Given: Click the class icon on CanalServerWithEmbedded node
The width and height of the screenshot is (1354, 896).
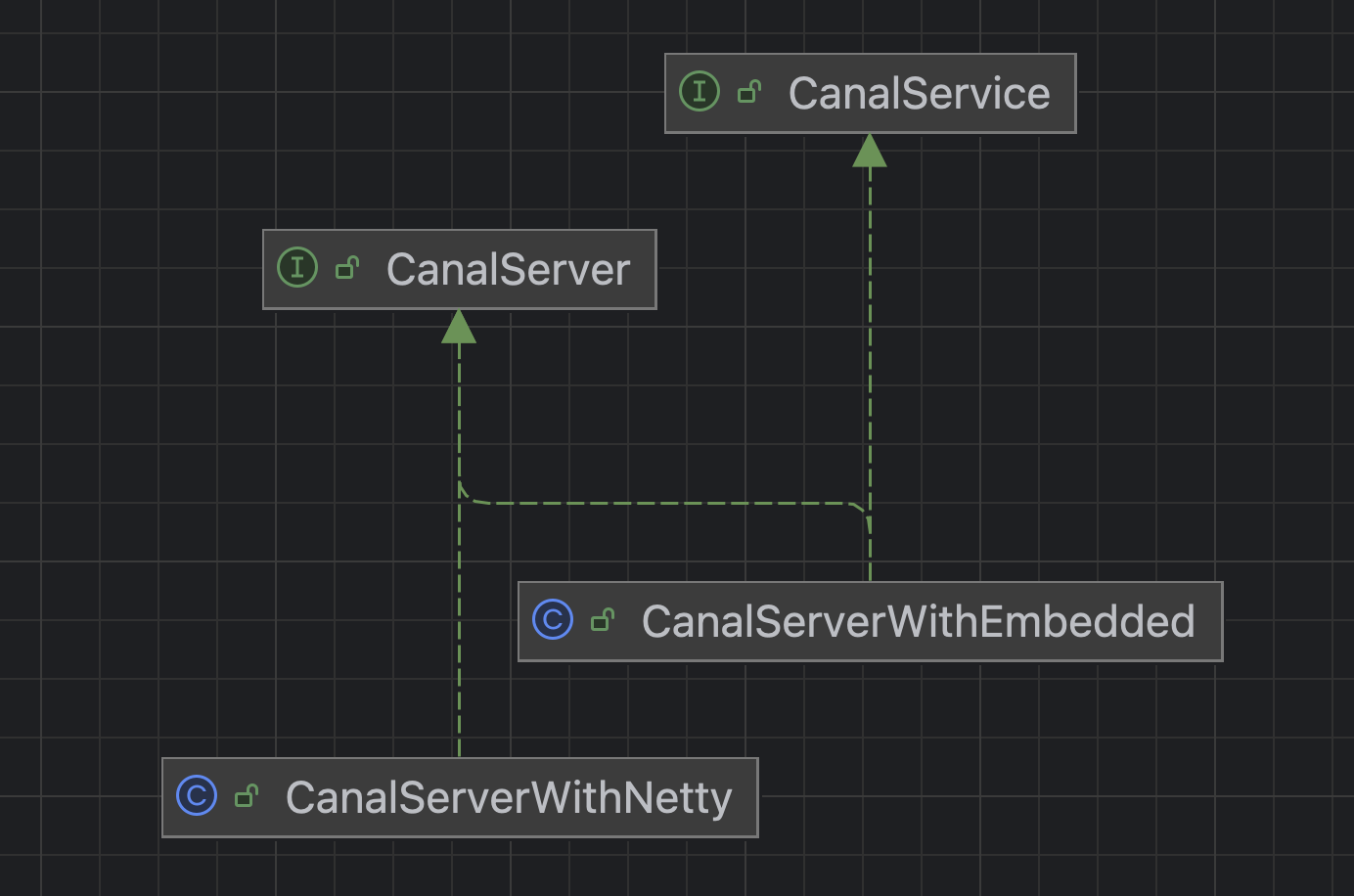Looking at the screenshot, I should 553,620.
